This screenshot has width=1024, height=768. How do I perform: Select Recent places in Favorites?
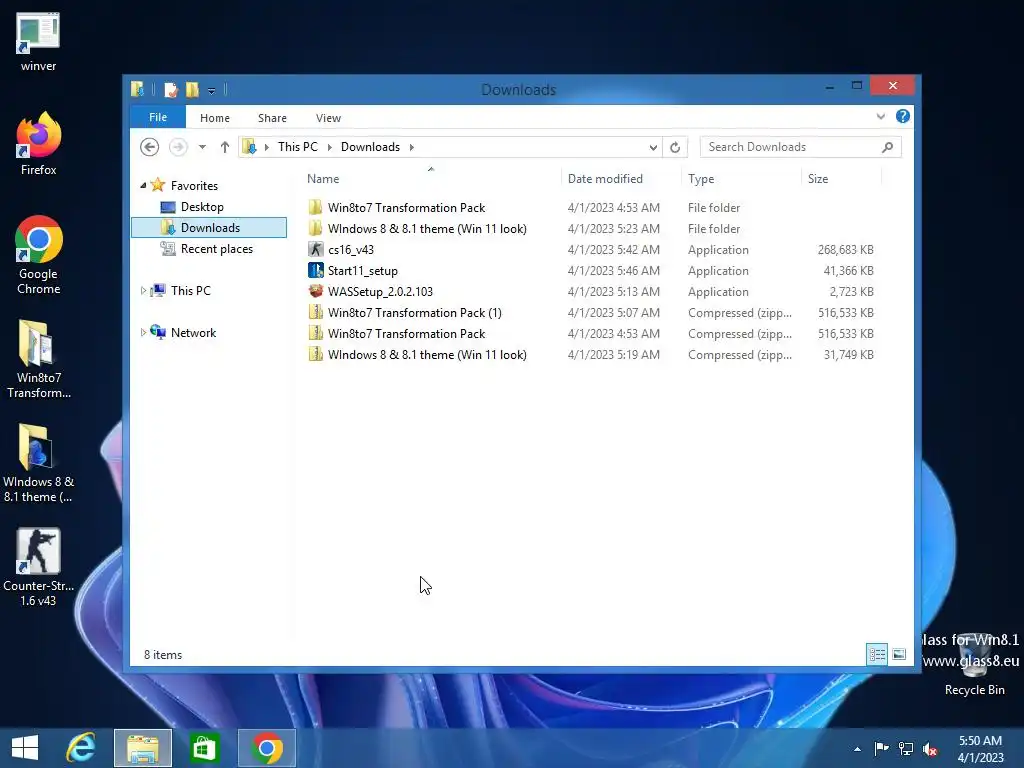click(217, 249)
